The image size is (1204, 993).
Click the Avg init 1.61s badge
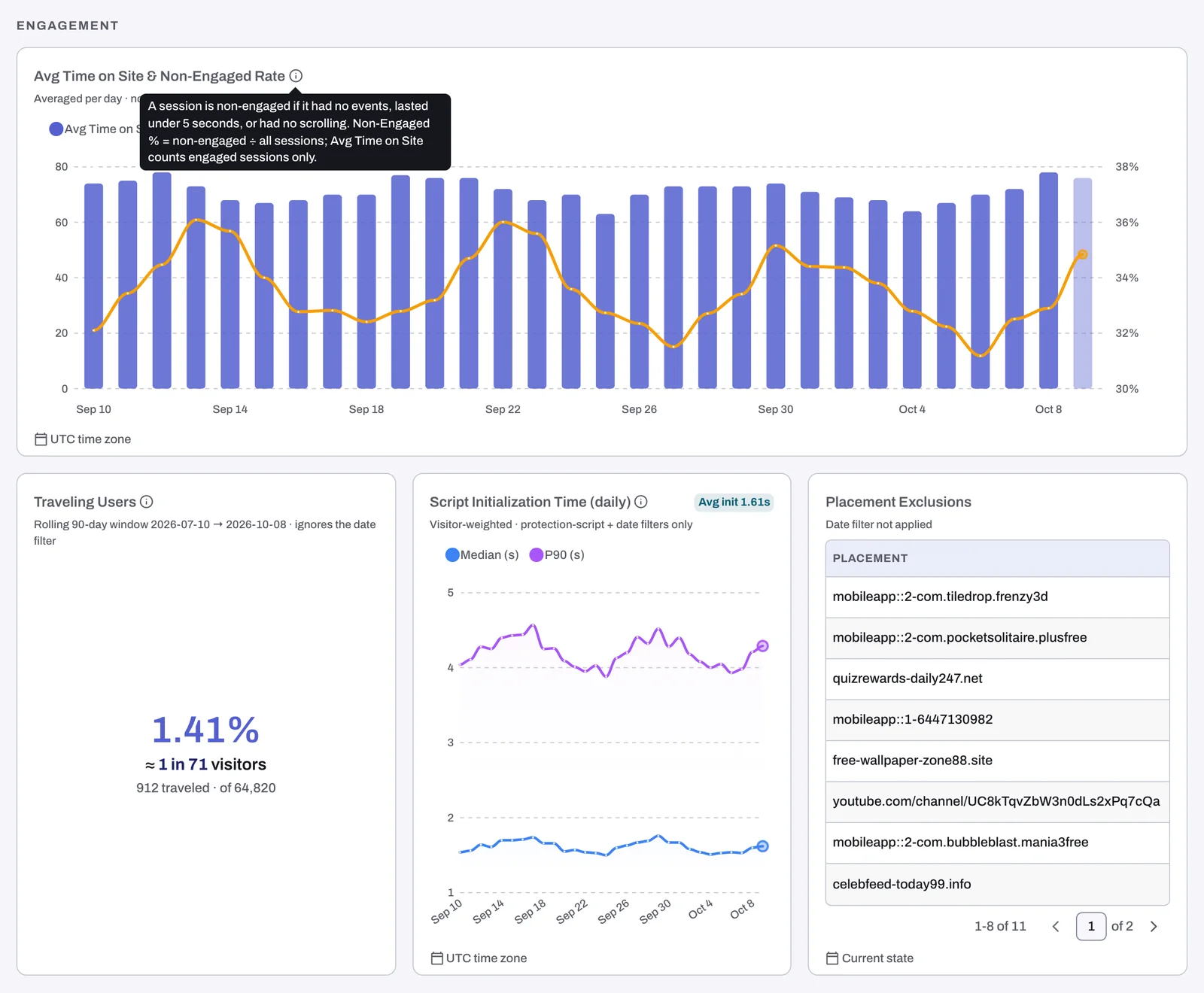pos(734,502)
